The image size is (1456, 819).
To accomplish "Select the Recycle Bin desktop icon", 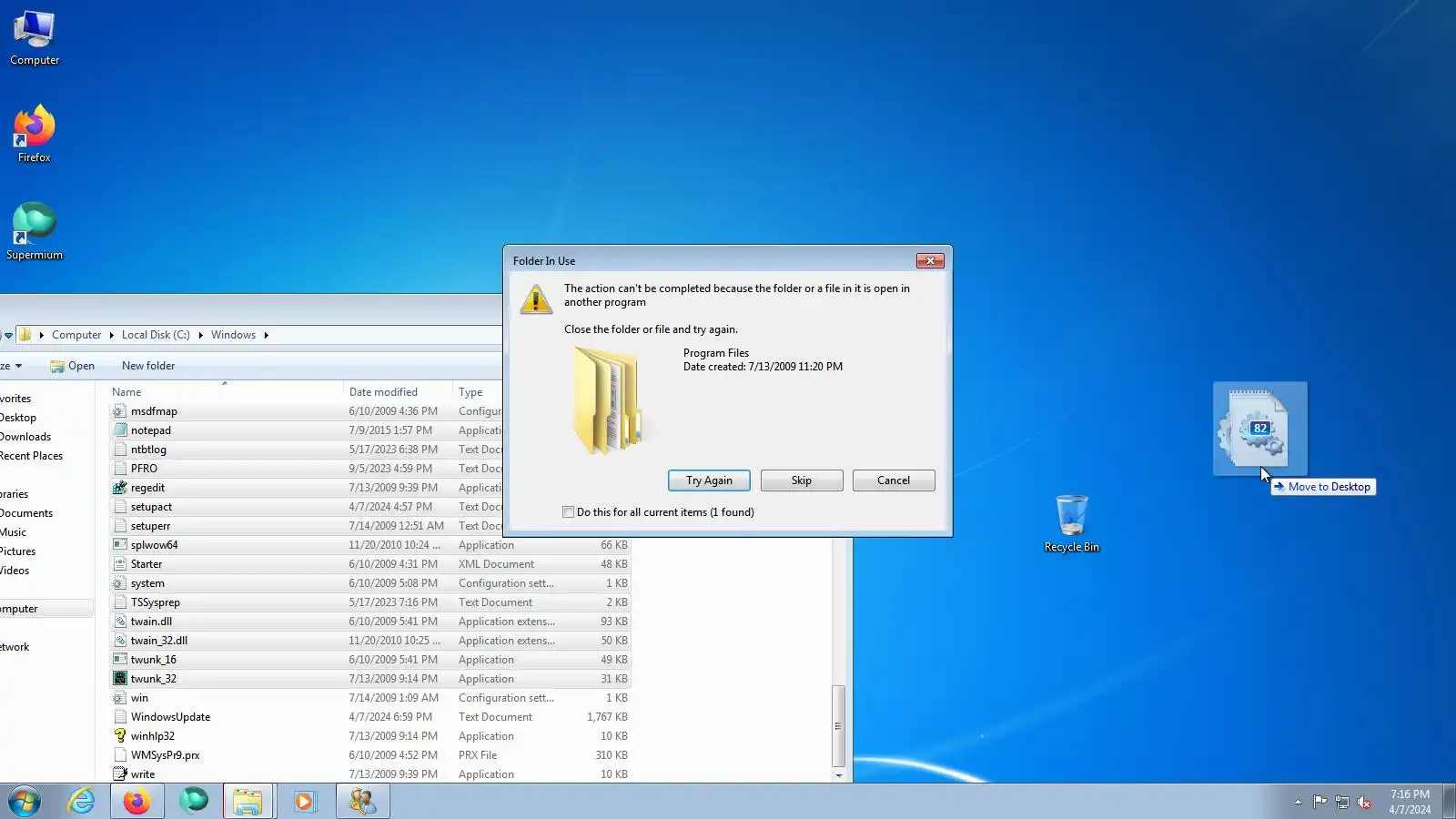I will 1072,523.
